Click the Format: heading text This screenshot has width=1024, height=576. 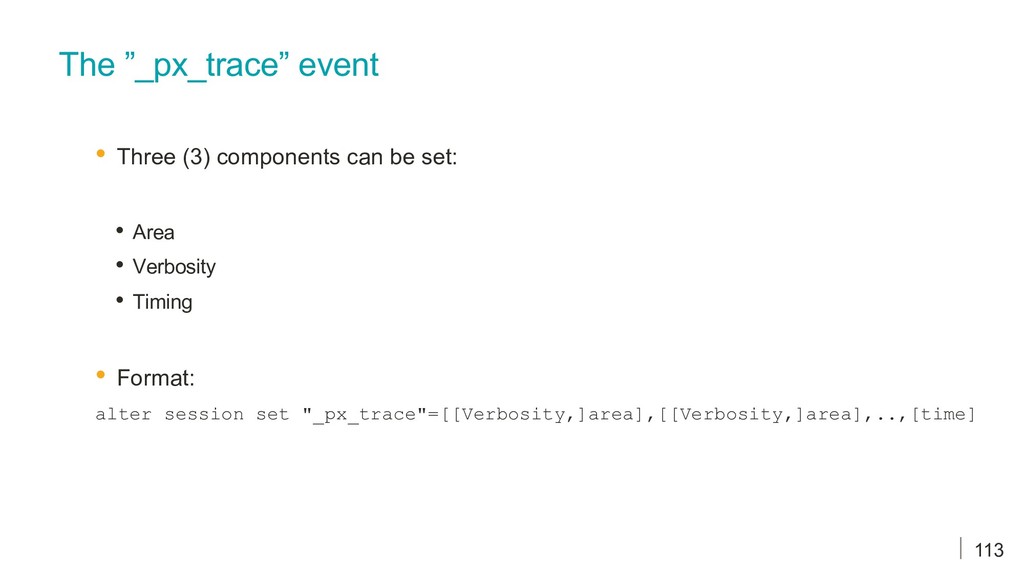click(155, 378)
